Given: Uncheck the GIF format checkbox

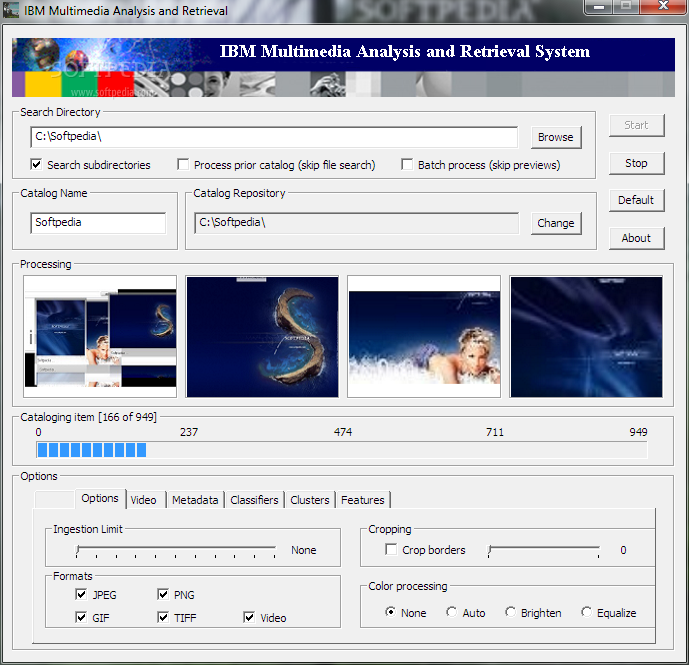Looking at the screenshot, I should point(81,617).
